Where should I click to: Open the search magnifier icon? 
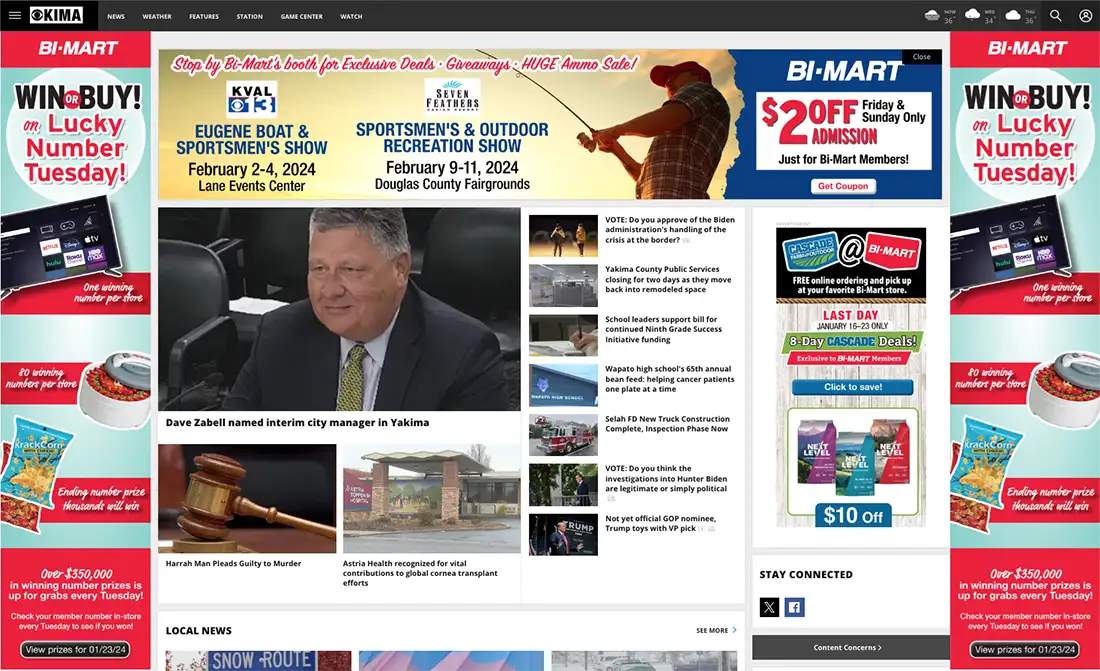tap(1055, 15)
